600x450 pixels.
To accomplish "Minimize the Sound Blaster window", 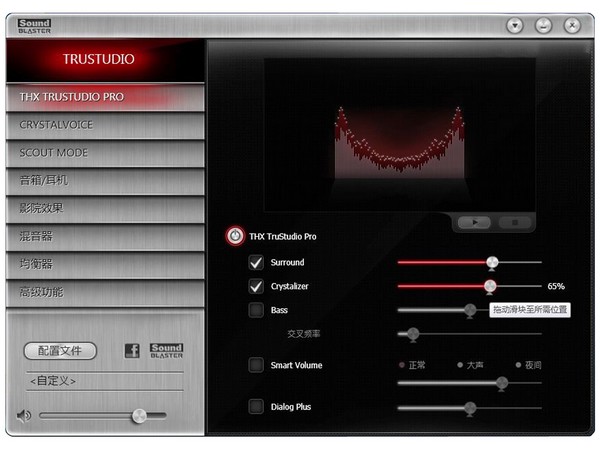I will 544,25.
